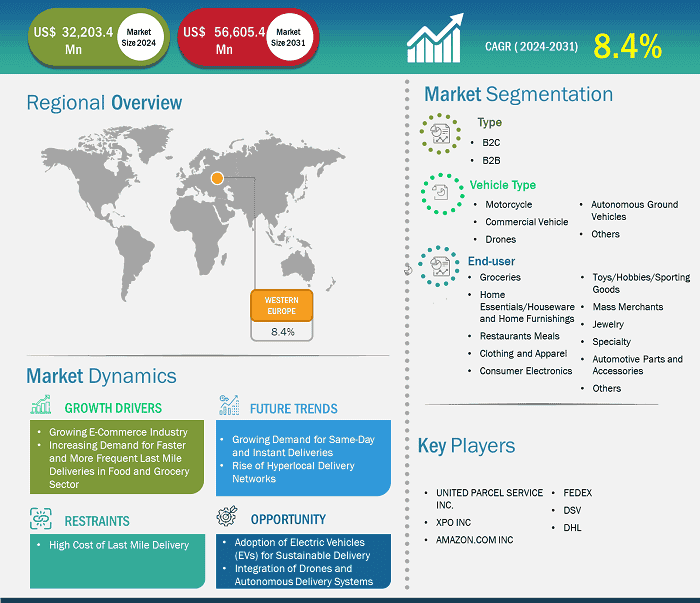Click 'UNITED PARCEL SERVICE INC.' player
This screenshot has width=700, height=603.
point(489,499)
